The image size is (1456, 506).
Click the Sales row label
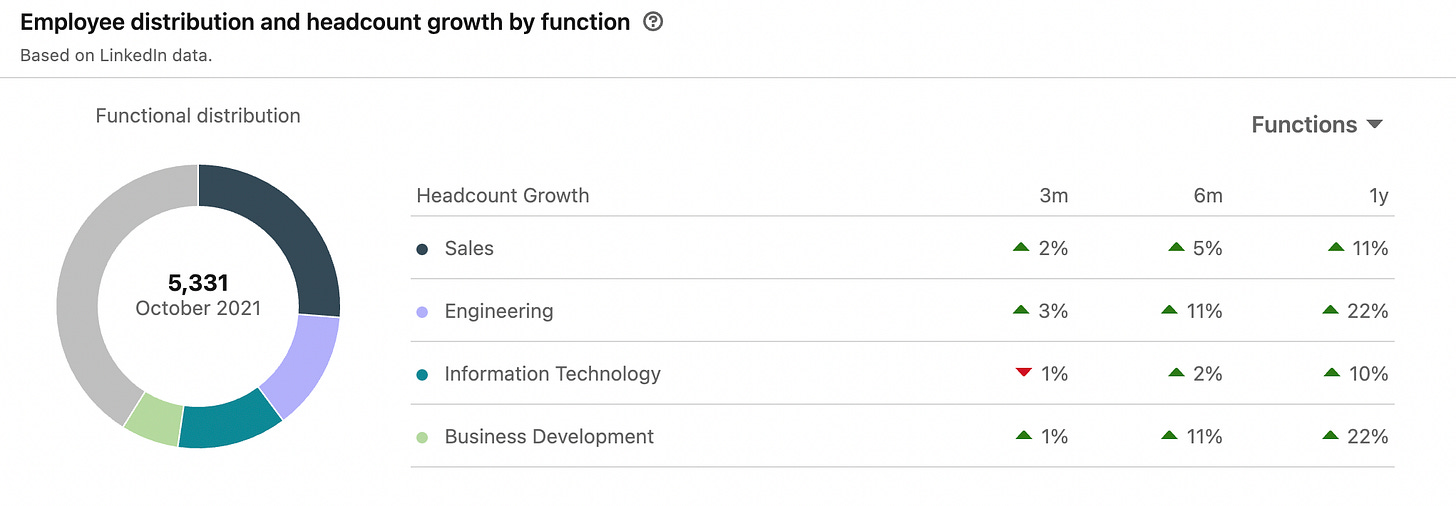pyautogui.click(x=469, y=249)
